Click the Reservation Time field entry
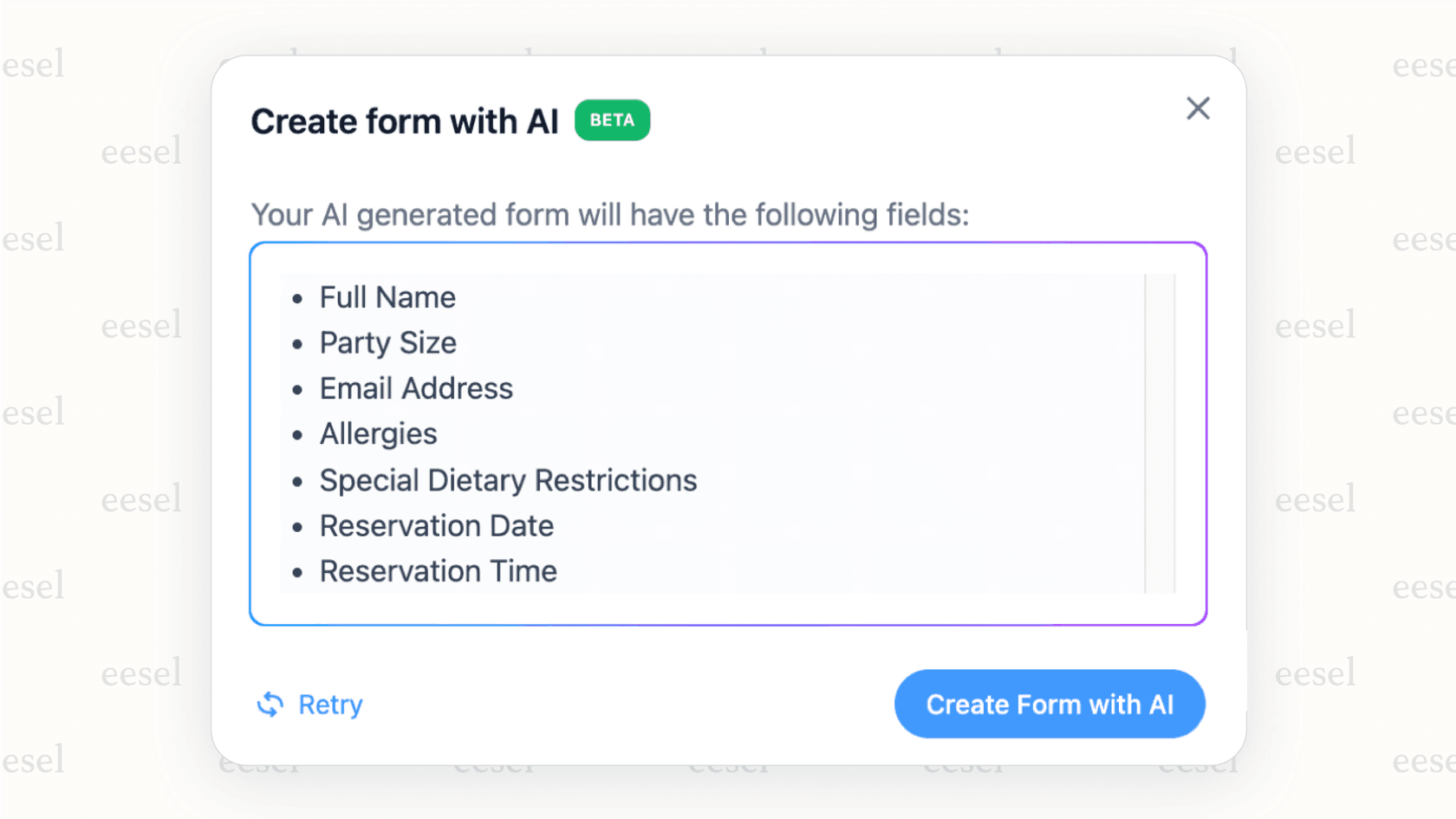This screenshot has height=819, width=1456. [438, 571]
